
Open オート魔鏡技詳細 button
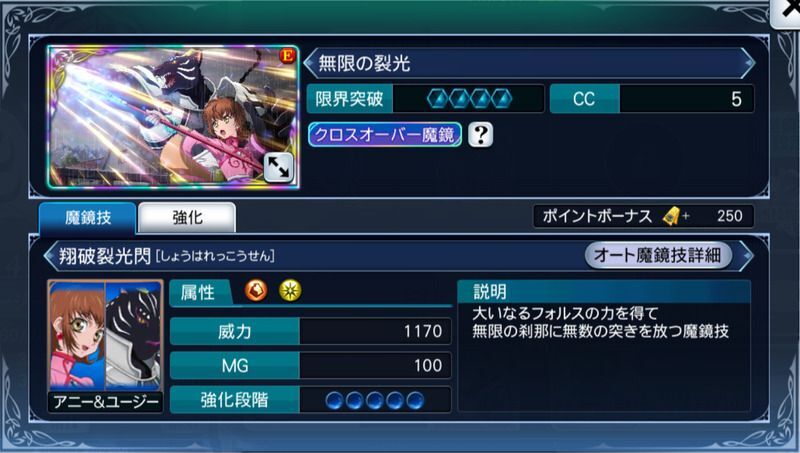[x=658, y=255]
